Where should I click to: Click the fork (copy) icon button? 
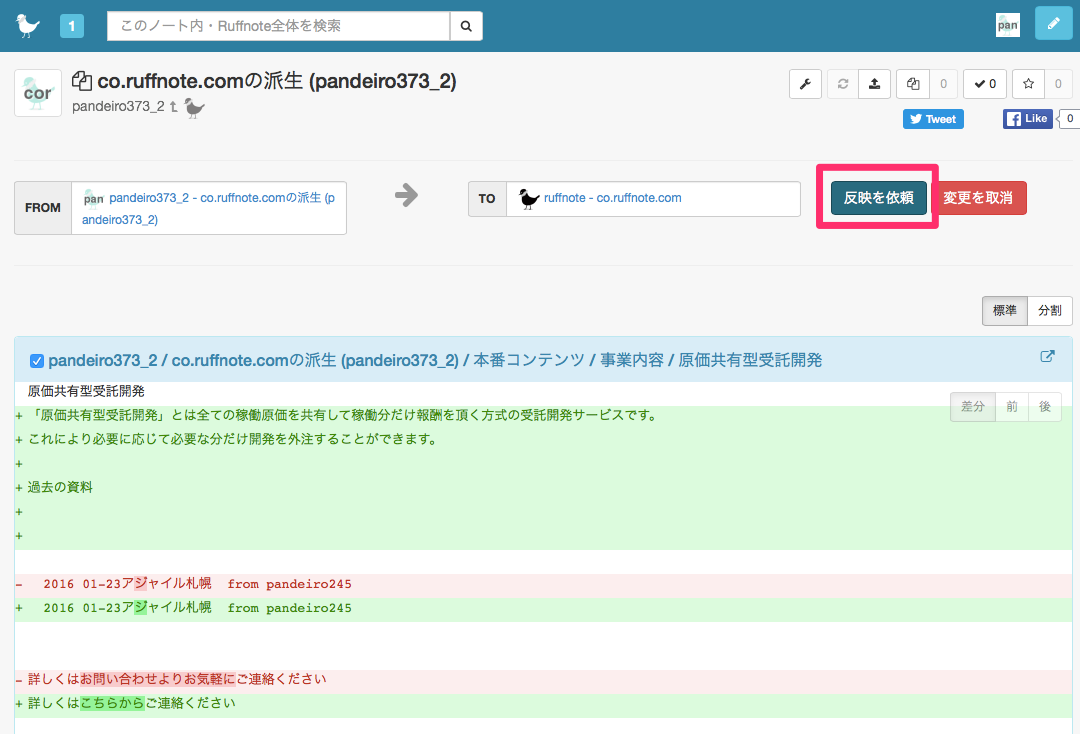tap(913, 84)
